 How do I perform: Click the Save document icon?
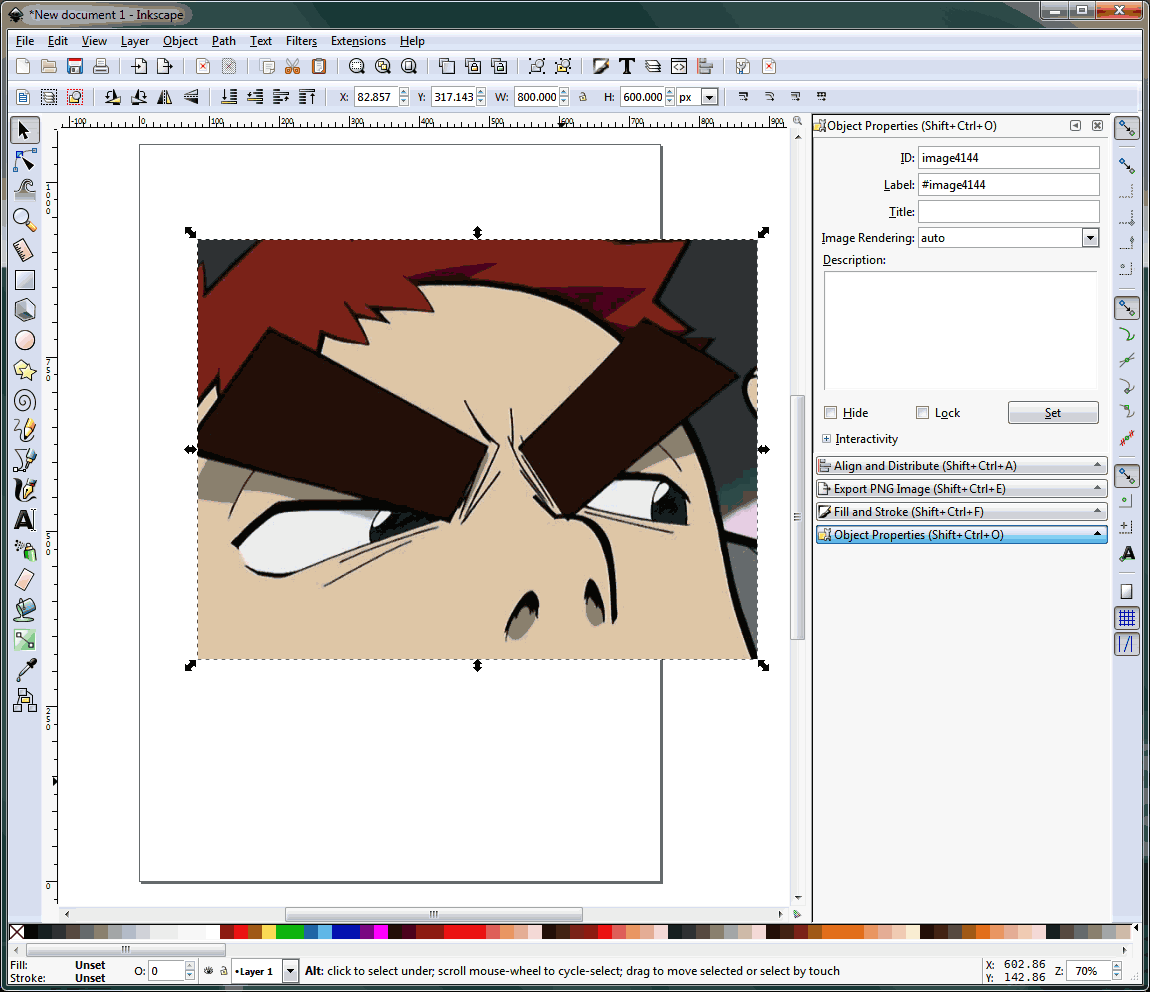click(75, 67)
